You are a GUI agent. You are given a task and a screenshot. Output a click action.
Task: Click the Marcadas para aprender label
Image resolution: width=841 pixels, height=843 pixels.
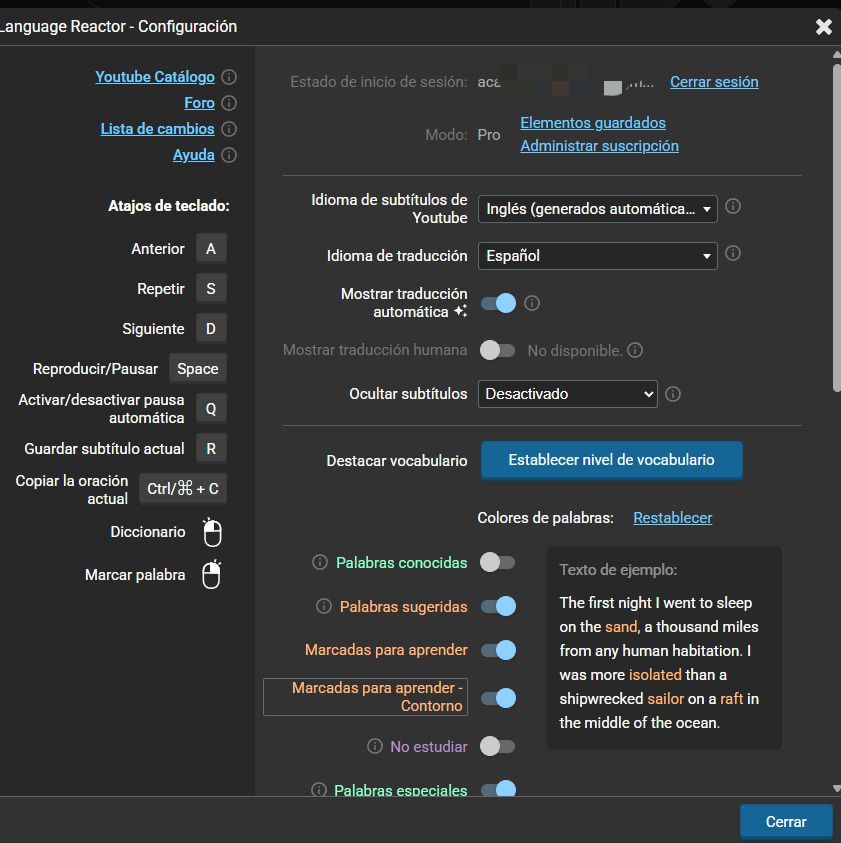click(386, 650)
